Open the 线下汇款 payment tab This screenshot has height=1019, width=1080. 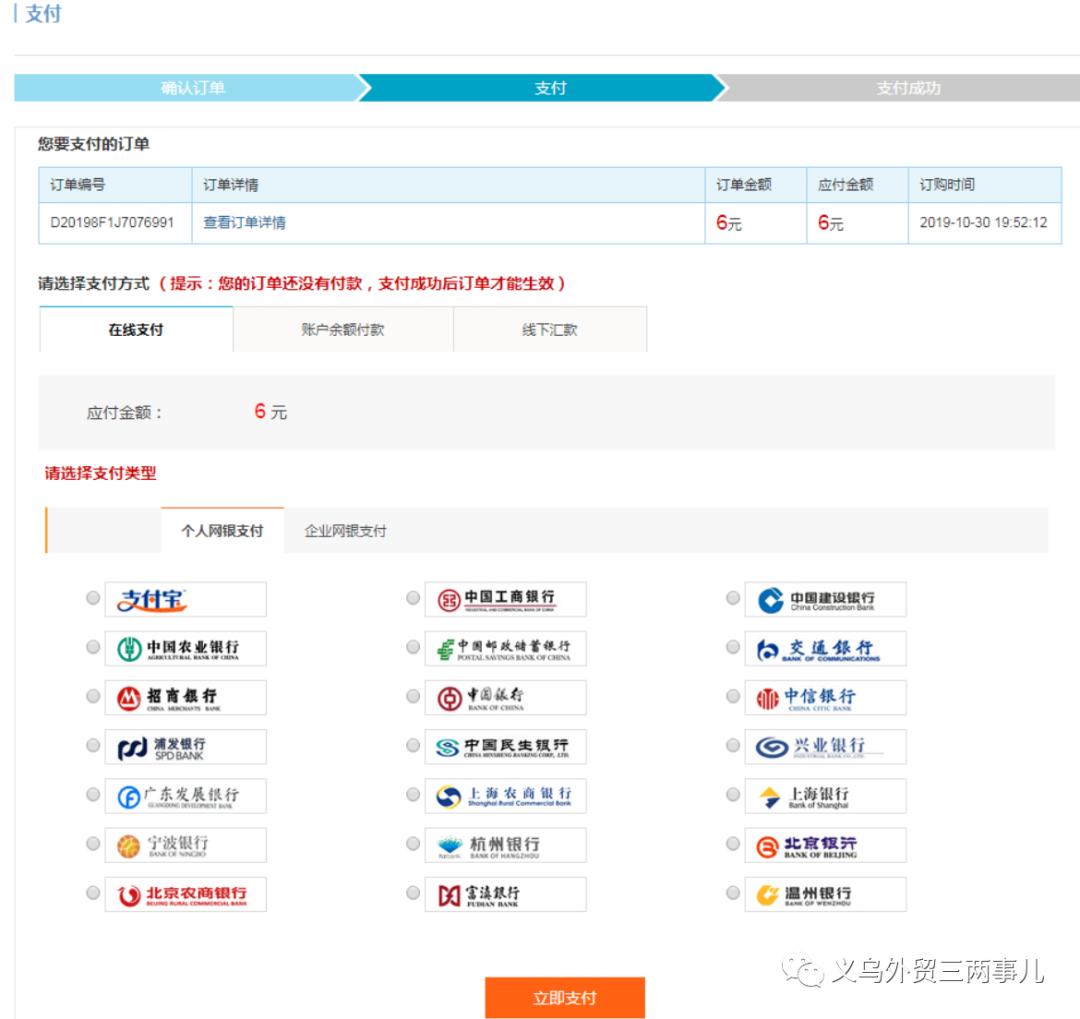(551, 329)
